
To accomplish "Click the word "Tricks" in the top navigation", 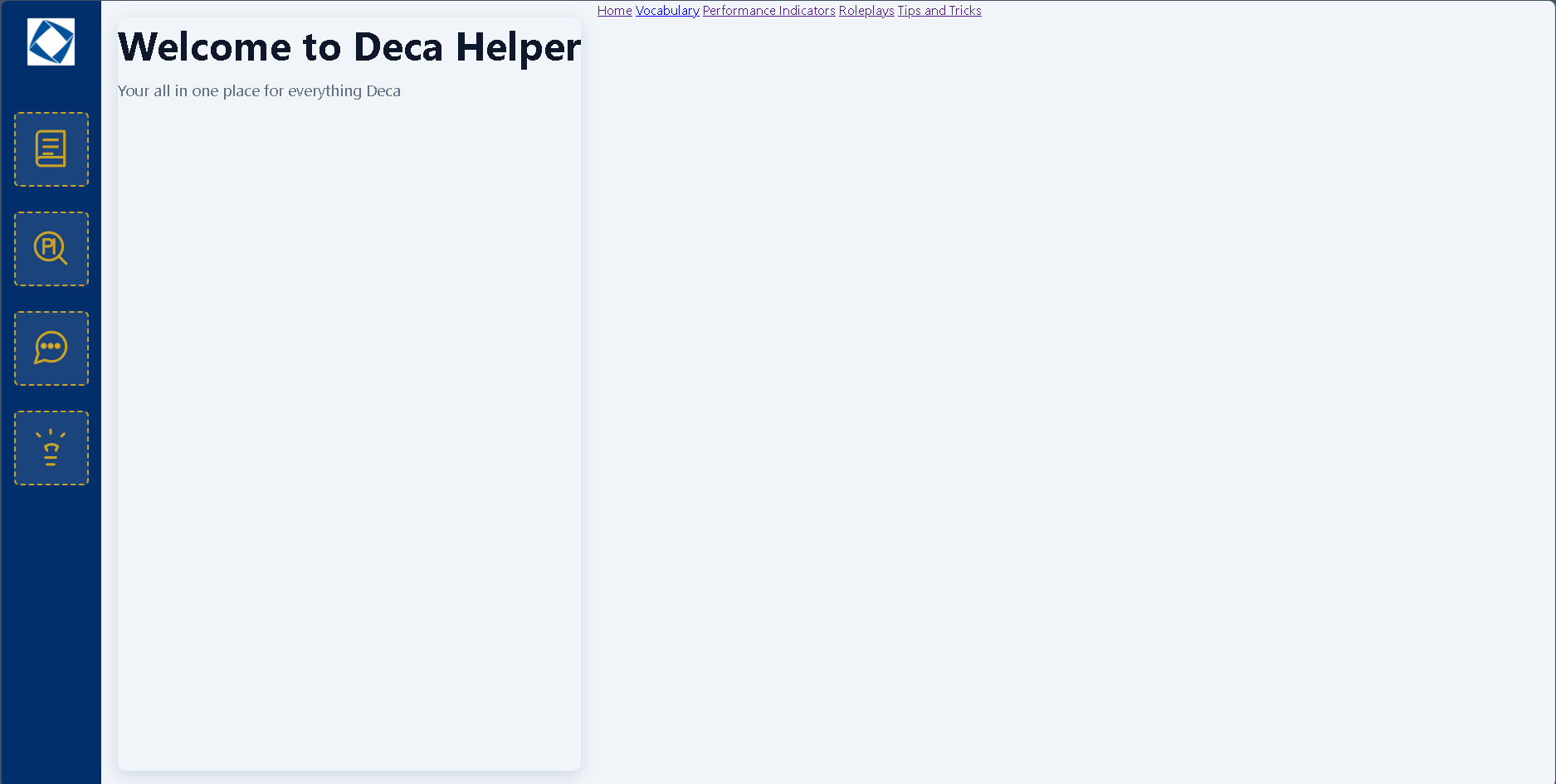I will coord(965,11).
